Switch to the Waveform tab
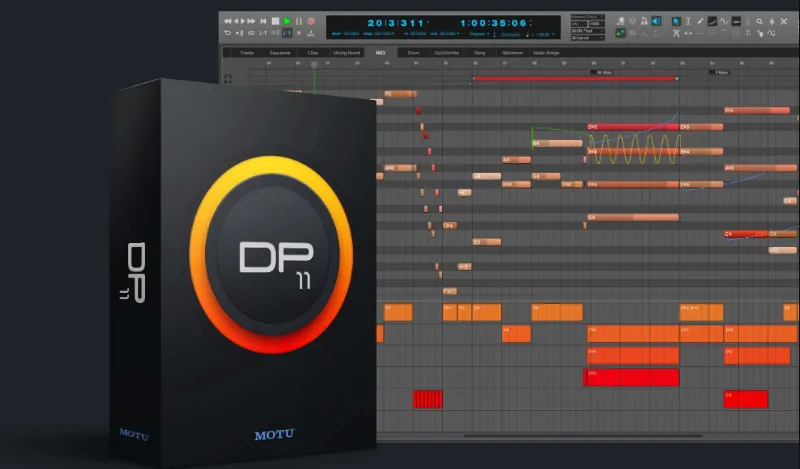The height and width of the screenshot is (469, 800). coord(512,53)
